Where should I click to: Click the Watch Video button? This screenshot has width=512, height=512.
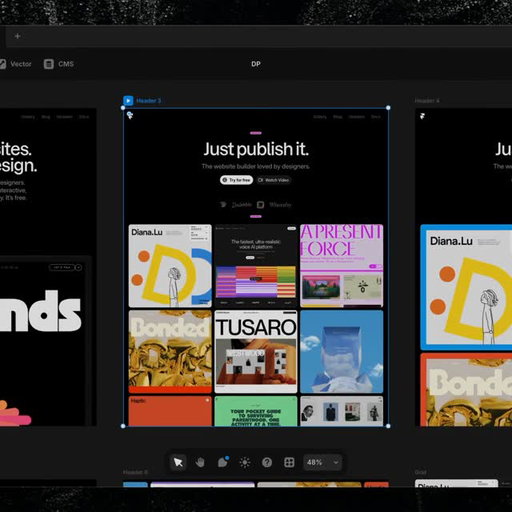(x=273, y=180)
